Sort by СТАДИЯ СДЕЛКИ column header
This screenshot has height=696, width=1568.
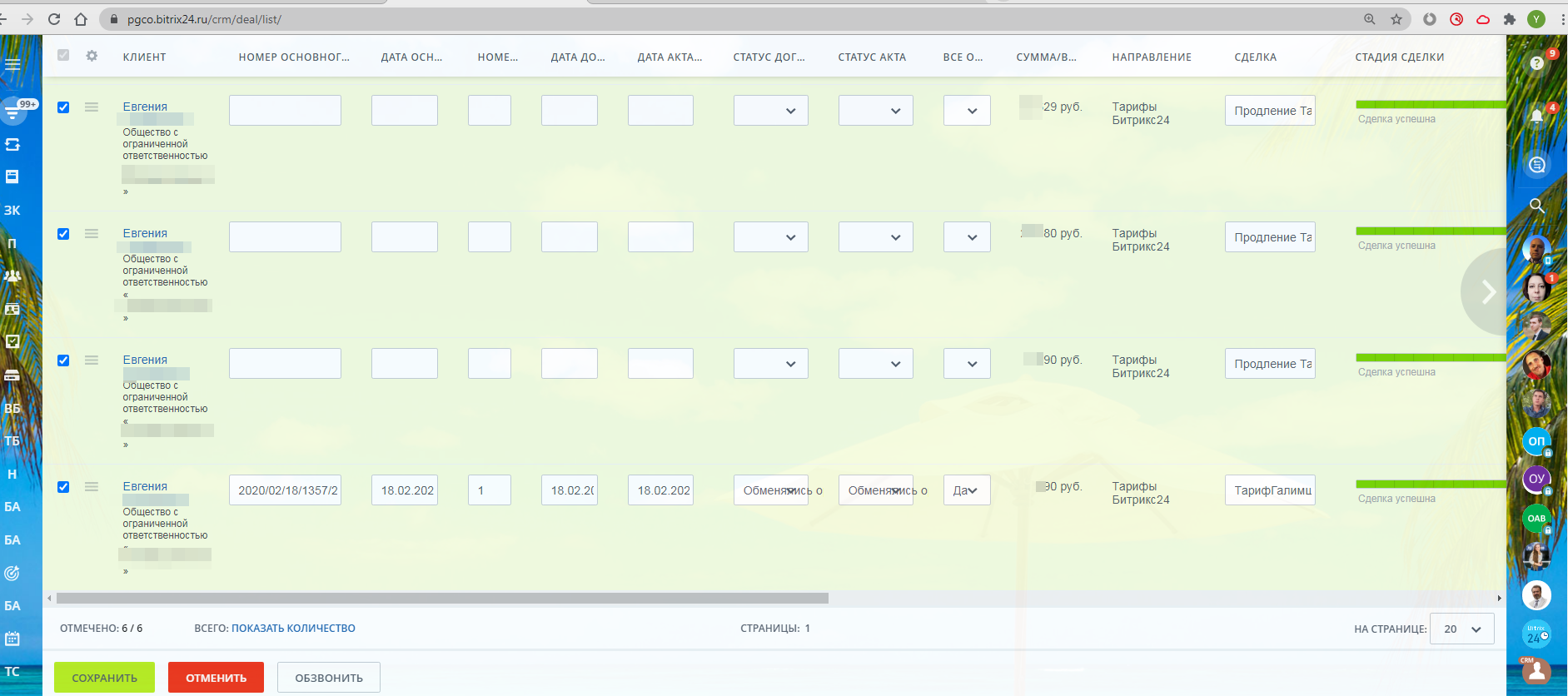point(1399,57)
